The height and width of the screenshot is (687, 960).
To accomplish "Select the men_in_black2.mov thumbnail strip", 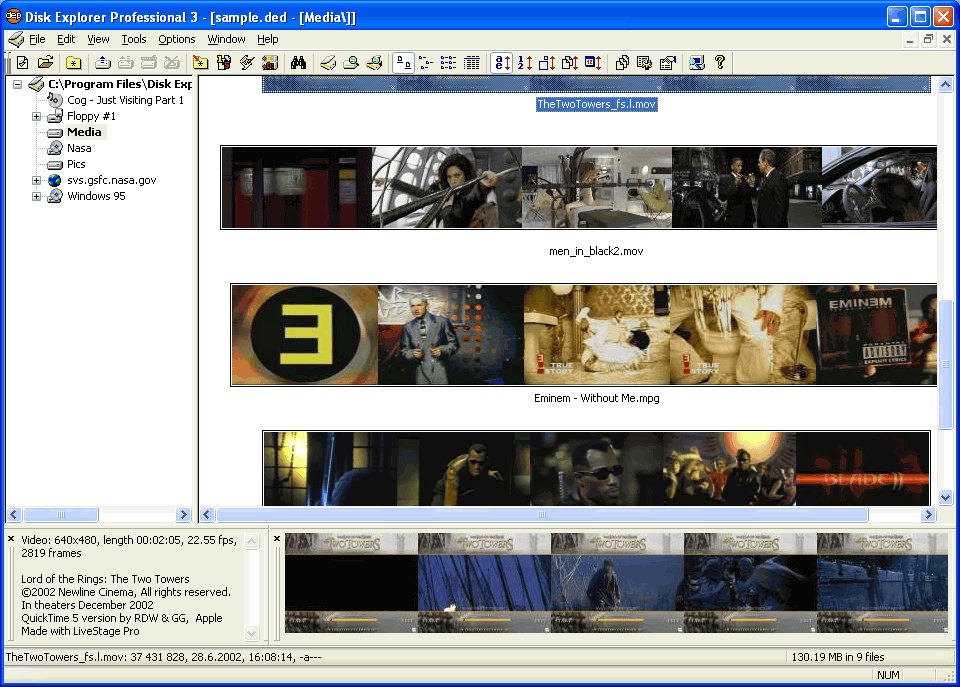I will [x=579, y=187].
